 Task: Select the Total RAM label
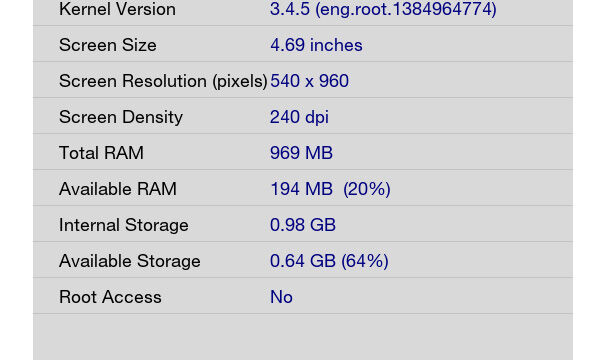coord(101,153)
